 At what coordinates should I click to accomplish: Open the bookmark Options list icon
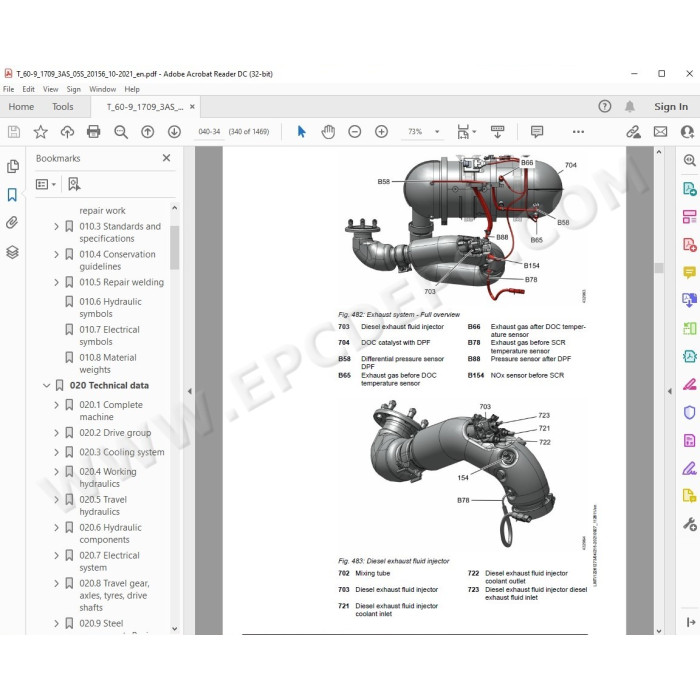coord(46,184)
